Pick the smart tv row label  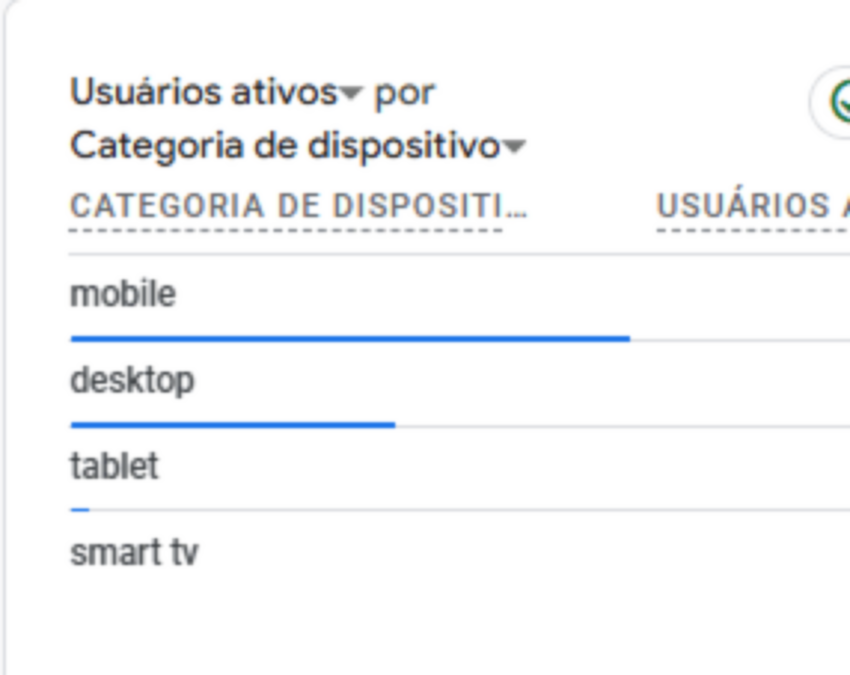click(134, 552)
